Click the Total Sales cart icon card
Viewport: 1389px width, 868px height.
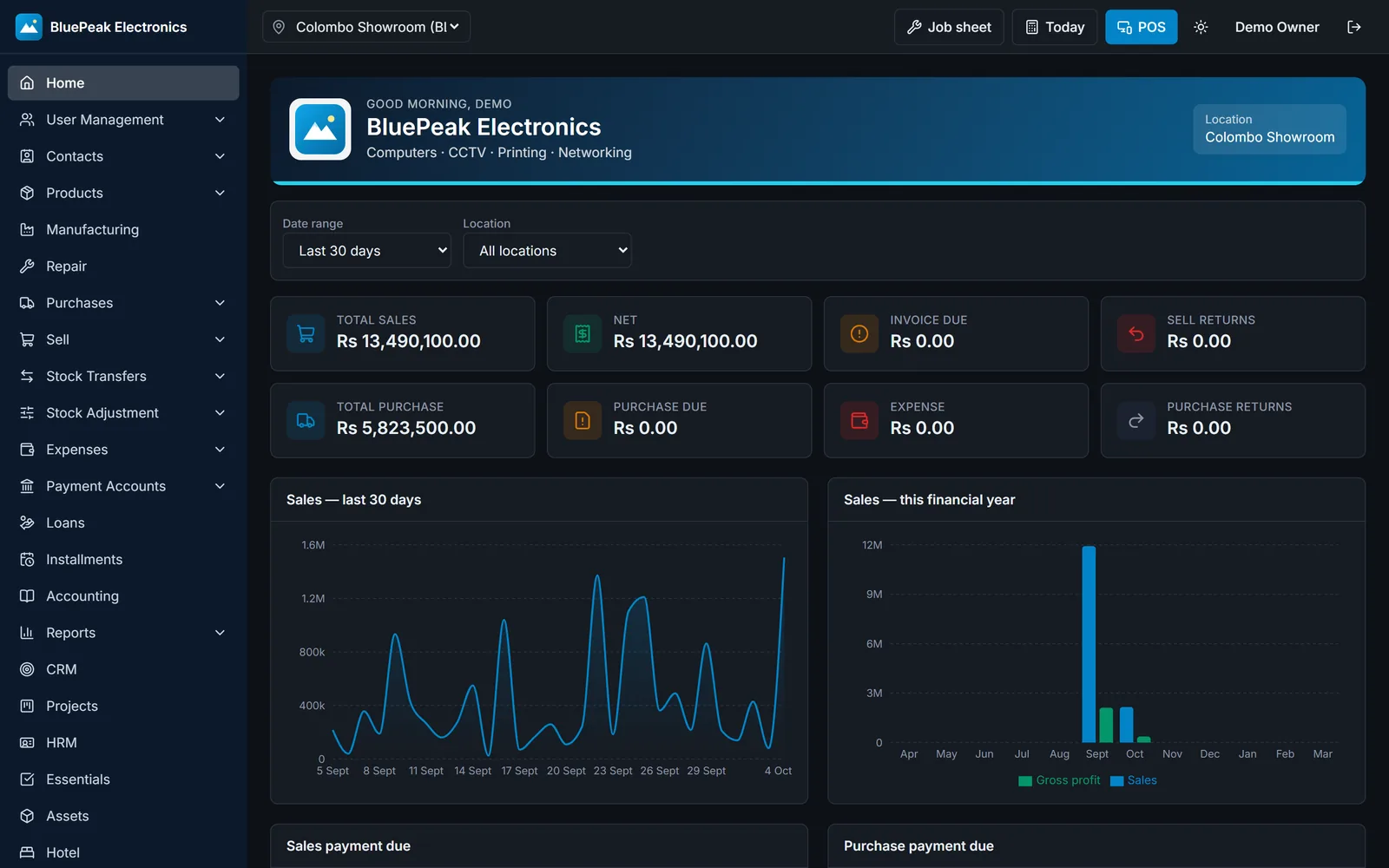coord(306,334)
